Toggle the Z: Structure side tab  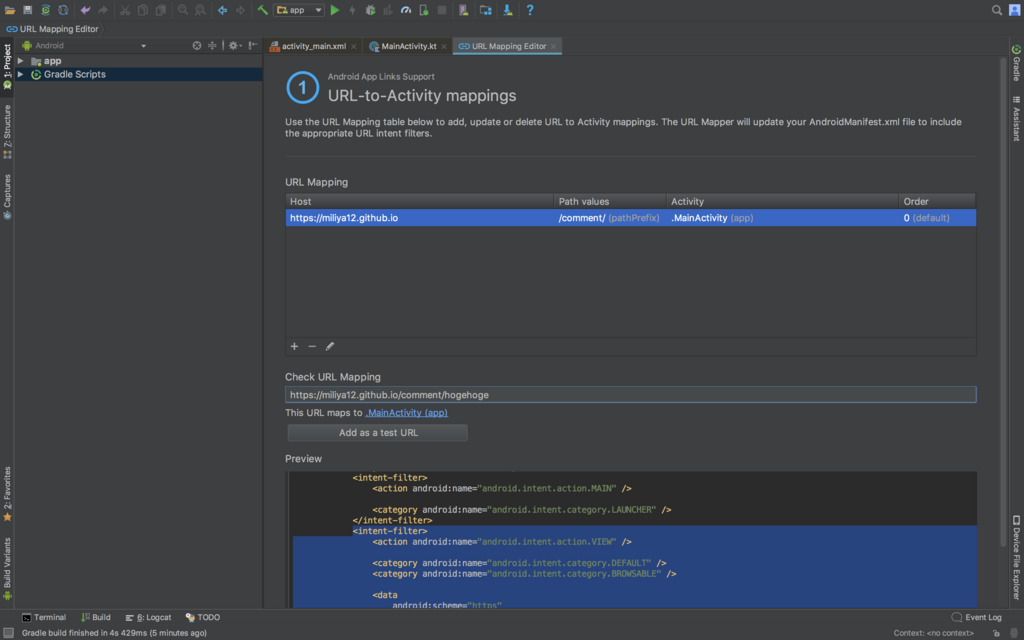tap(7, 132)
